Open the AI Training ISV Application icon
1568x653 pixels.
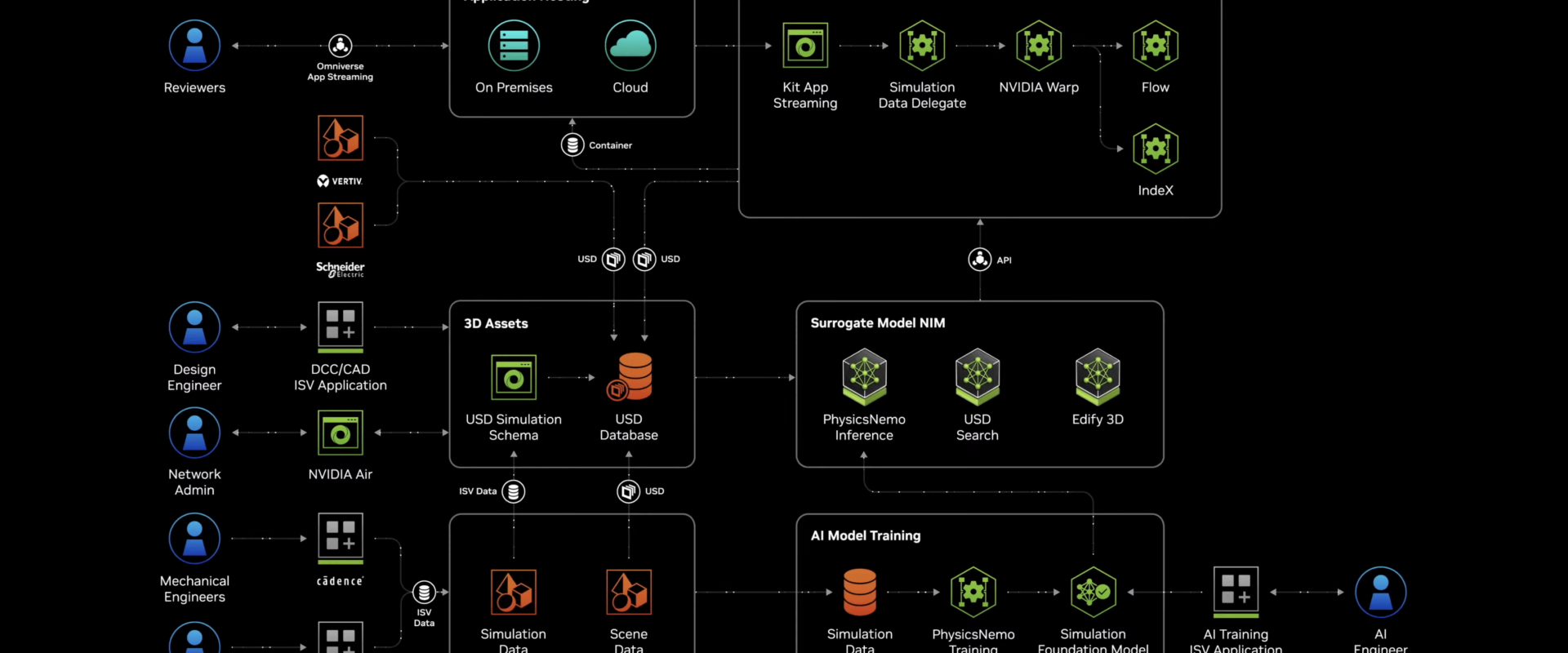(1236, 592)
